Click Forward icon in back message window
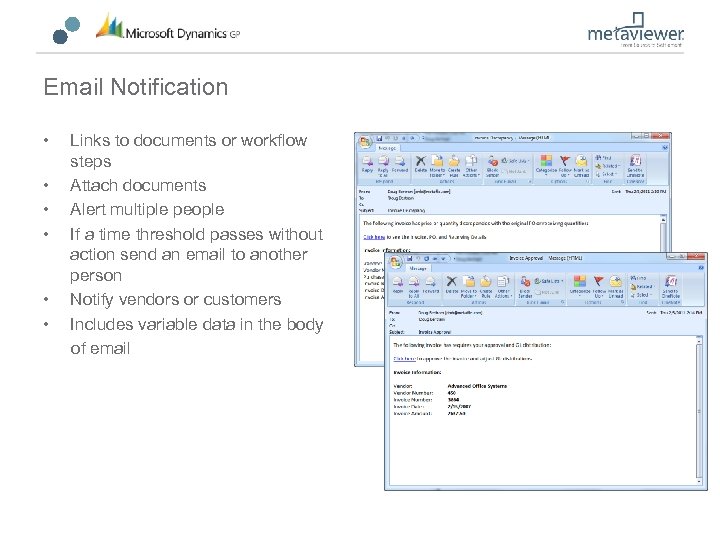Viewport: 720px width, 540px height. click(400, 164)
